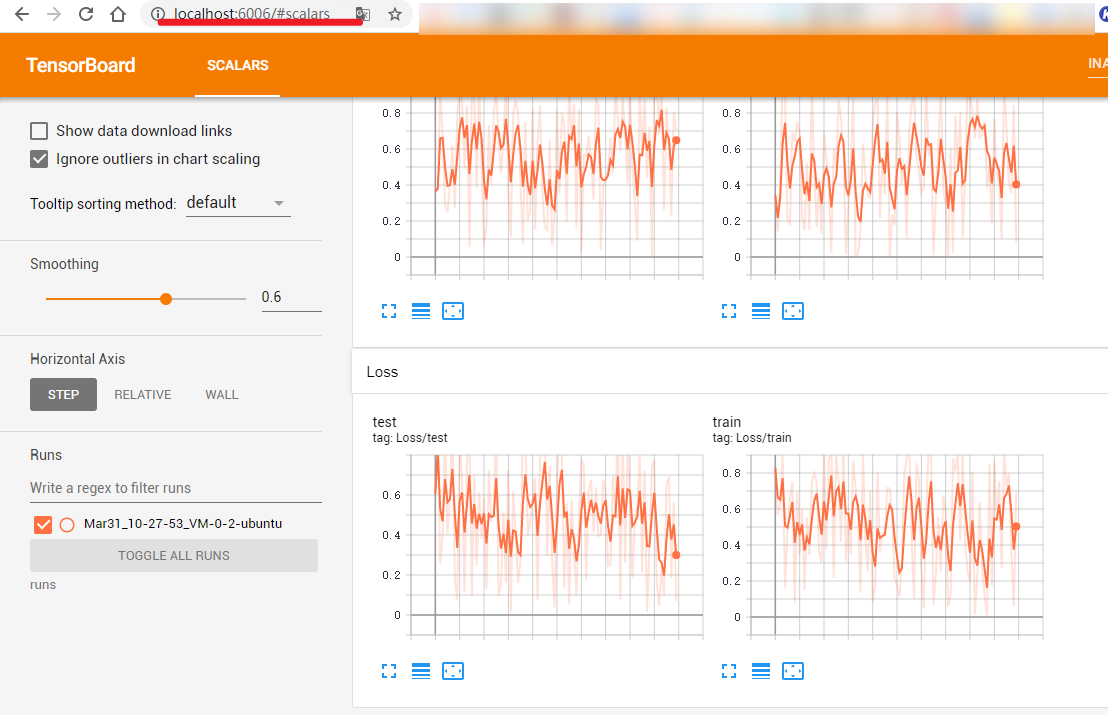This screenshot has height=715, width=1108.
Task: Select the Mar31 run radio circle
Action: (x=67, y=524)
